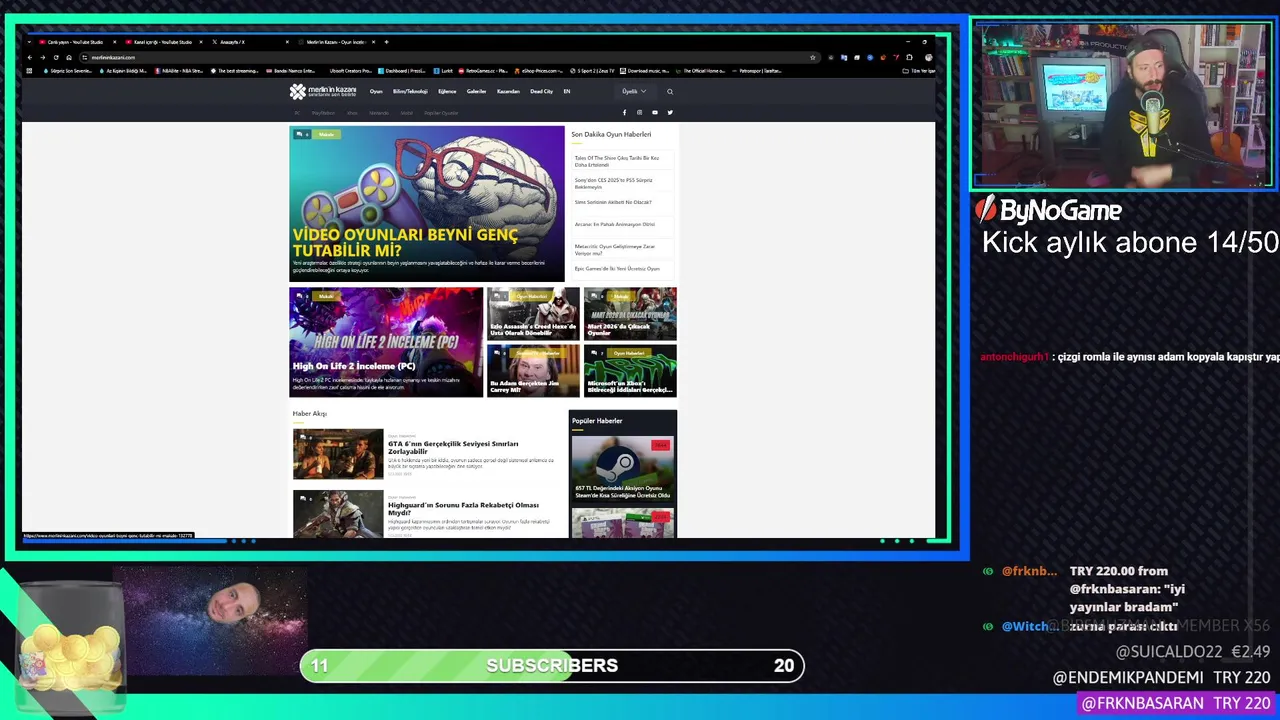The height and width of the screenshot is (720, 1280).
Task: Click the Popüler Oyunlar filter link
Action: [441, 113]
